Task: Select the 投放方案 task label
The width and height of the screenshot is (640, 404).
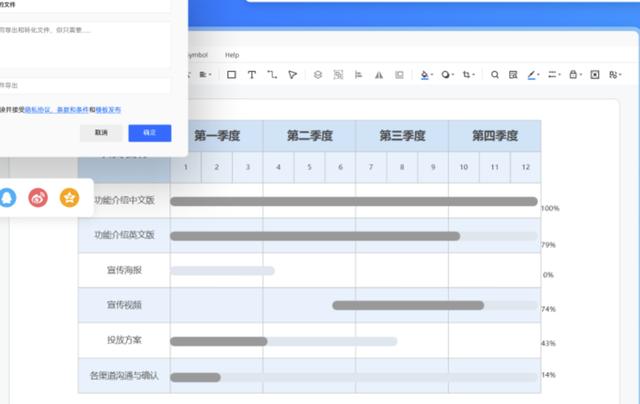Action: pyautogui.click(x=124, y=340)
